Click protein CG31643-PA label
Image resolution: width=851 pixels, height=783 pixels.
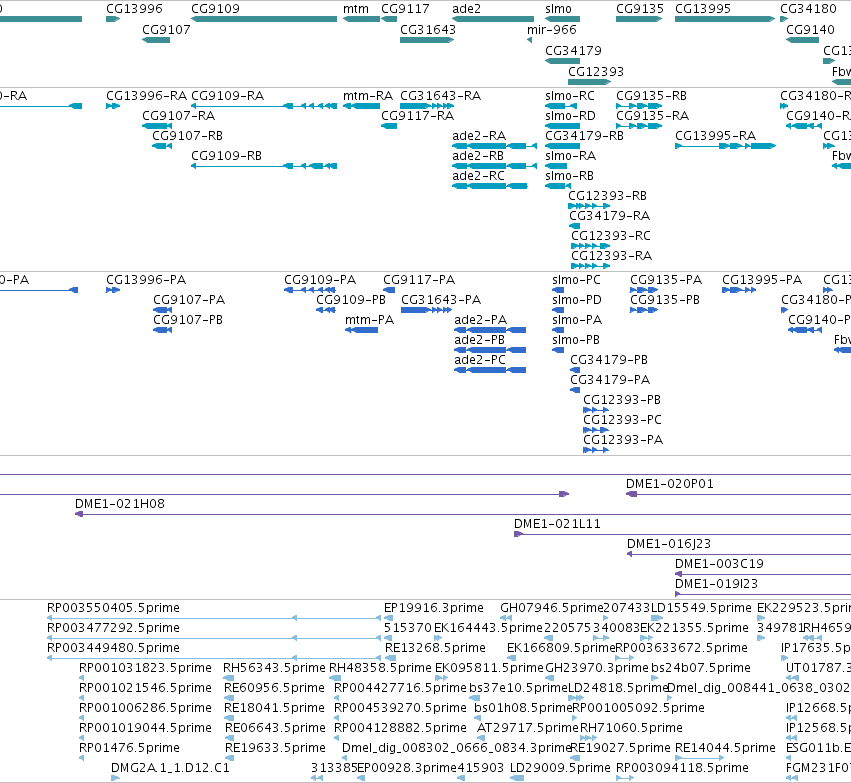(441, 300)
